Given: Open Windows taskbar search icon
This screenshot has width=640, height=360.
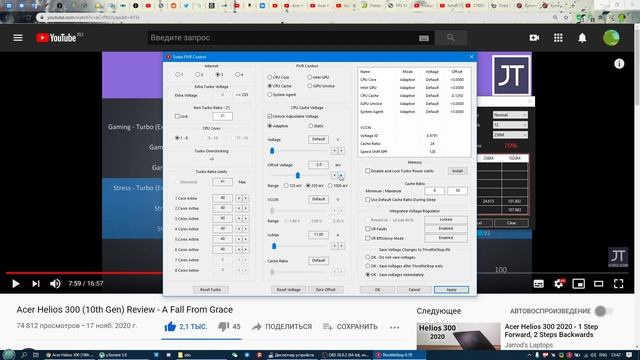Looking at the screenshot, I should [x=24, y=355].
